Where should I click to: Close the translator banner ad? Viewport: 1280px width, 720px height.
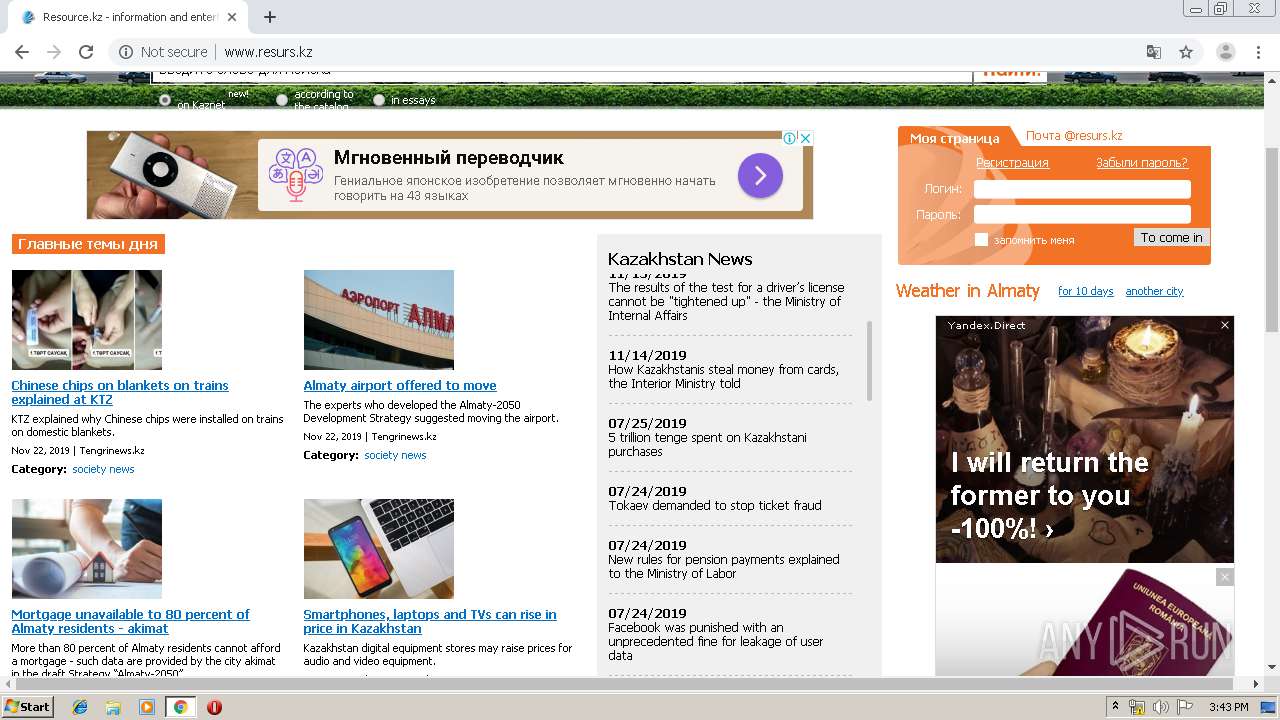[805, 138]
